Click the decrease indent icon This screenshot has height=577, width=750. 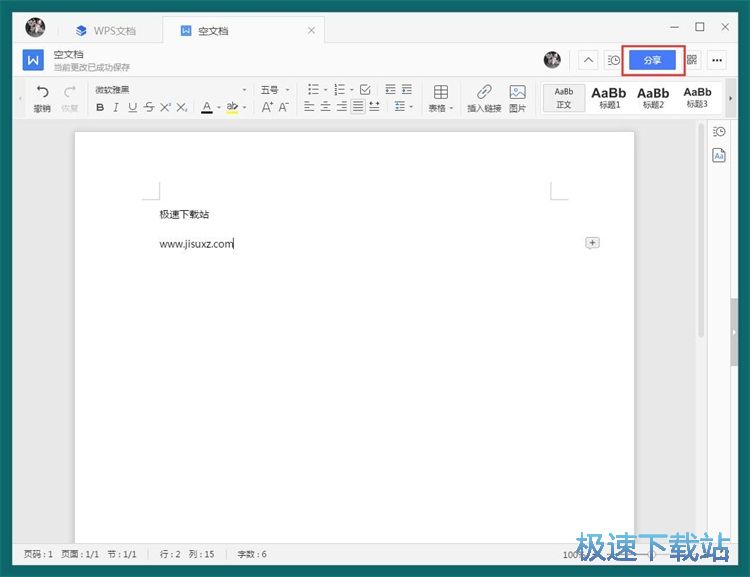click(390, 89)
